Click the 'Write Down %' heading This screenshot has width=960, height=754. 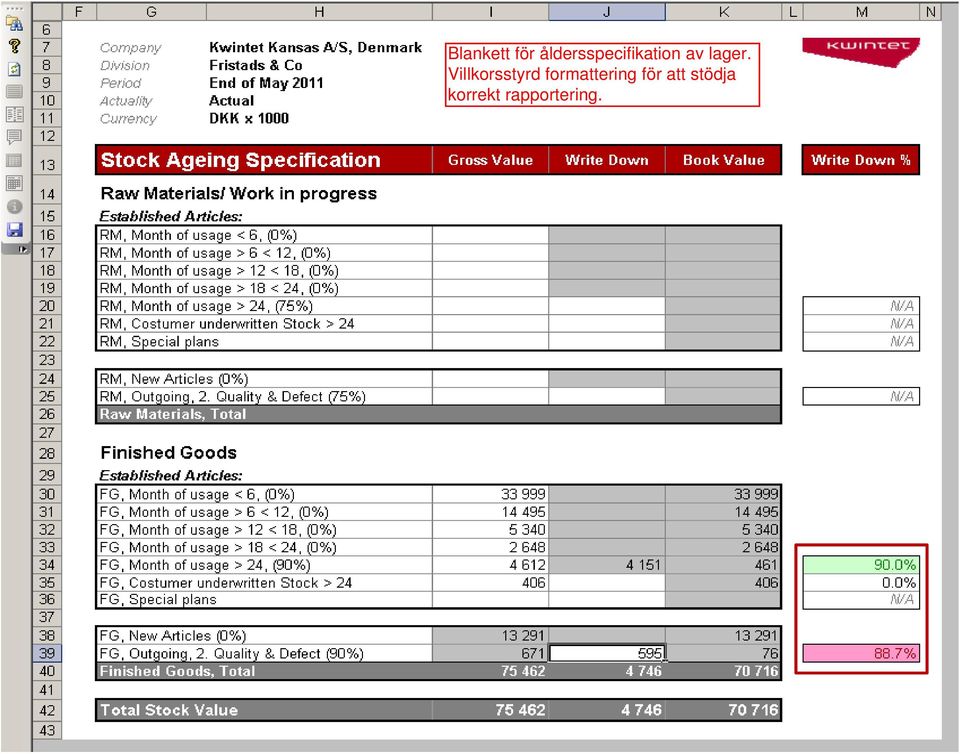[861, 160]
